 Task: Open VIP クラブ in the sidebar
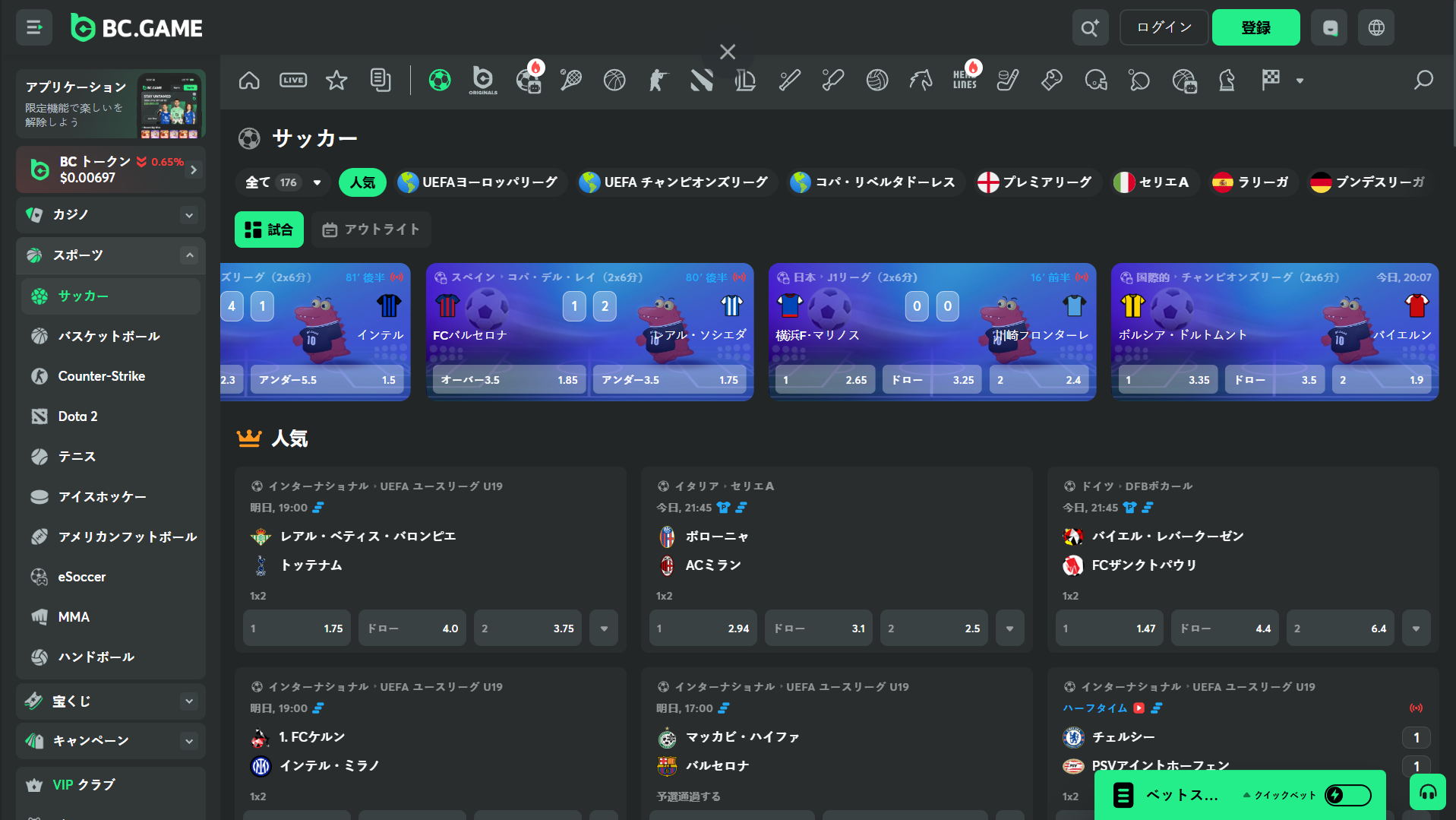click(111, 785)
